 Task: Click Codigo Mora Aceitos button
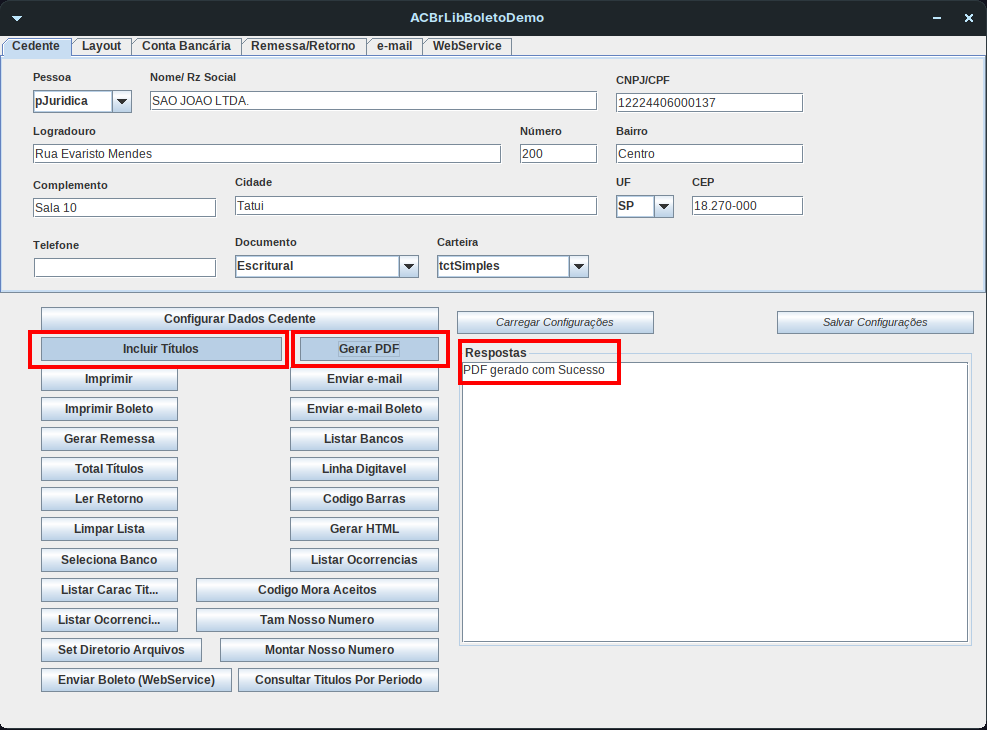pos(317,590)
